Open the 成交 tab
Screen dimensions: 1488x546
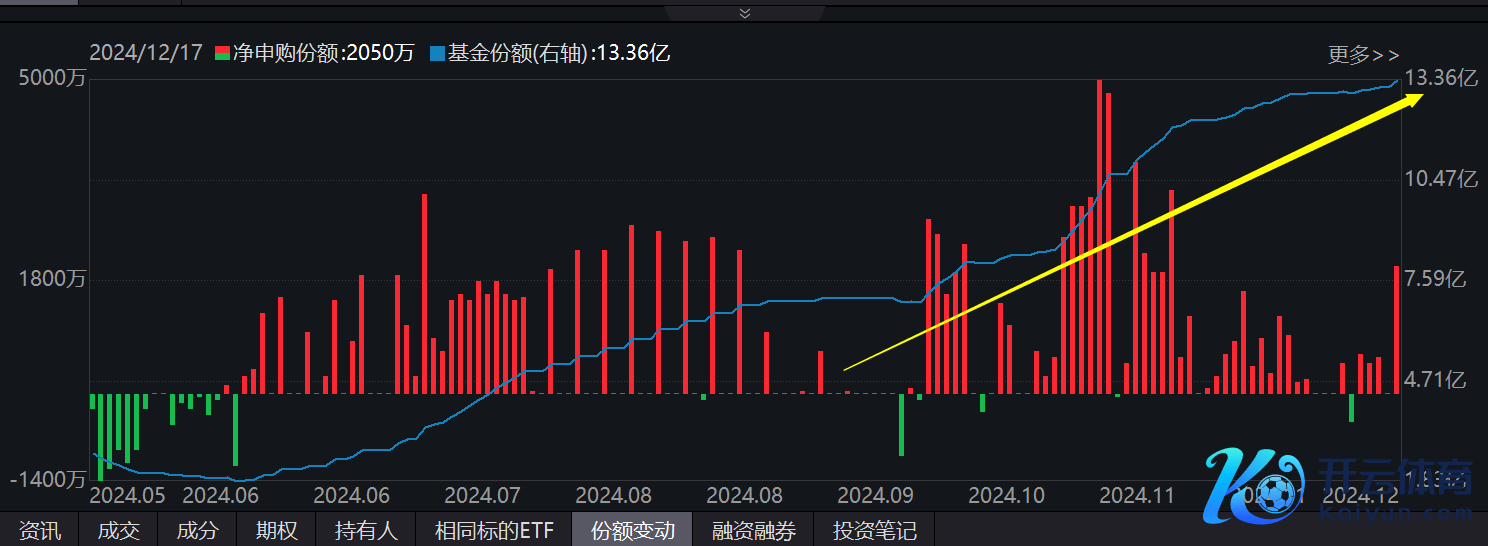coord(118,530)
